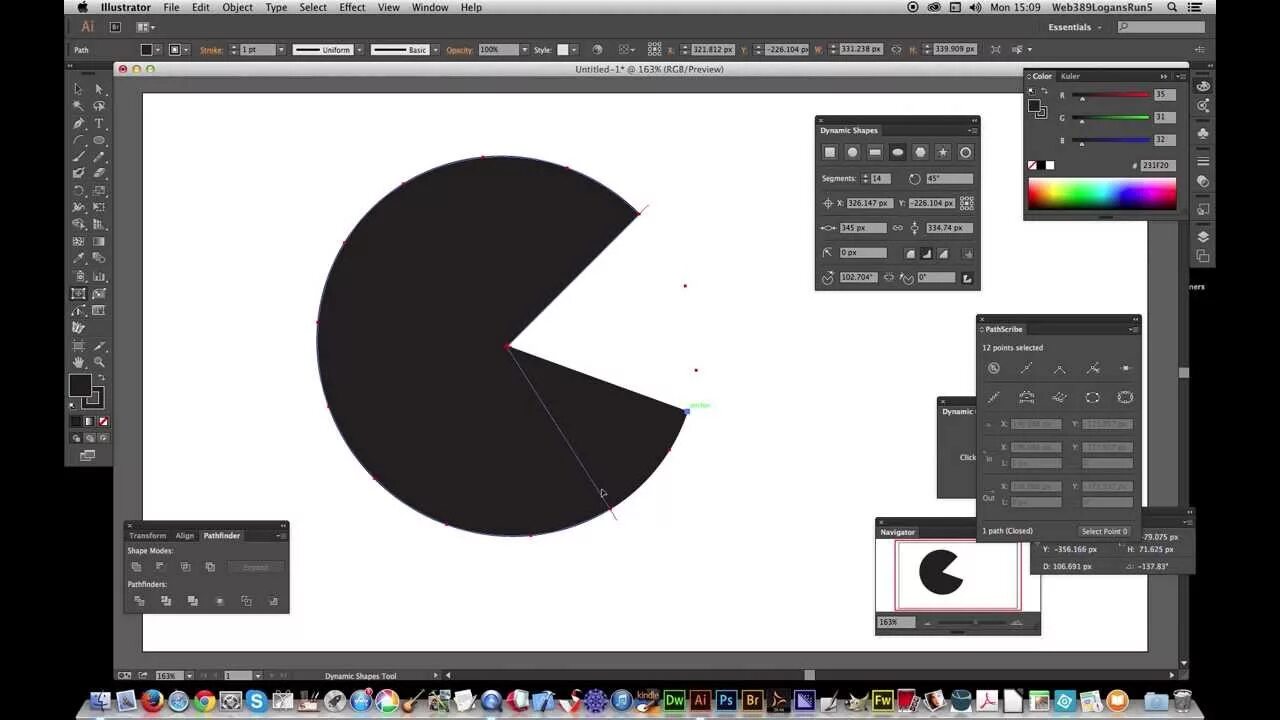Click the Recolor Artwork wheel icon
The height and width of the screenshot is (720, 1280).
pyautogui.click(x=597, y=49)
